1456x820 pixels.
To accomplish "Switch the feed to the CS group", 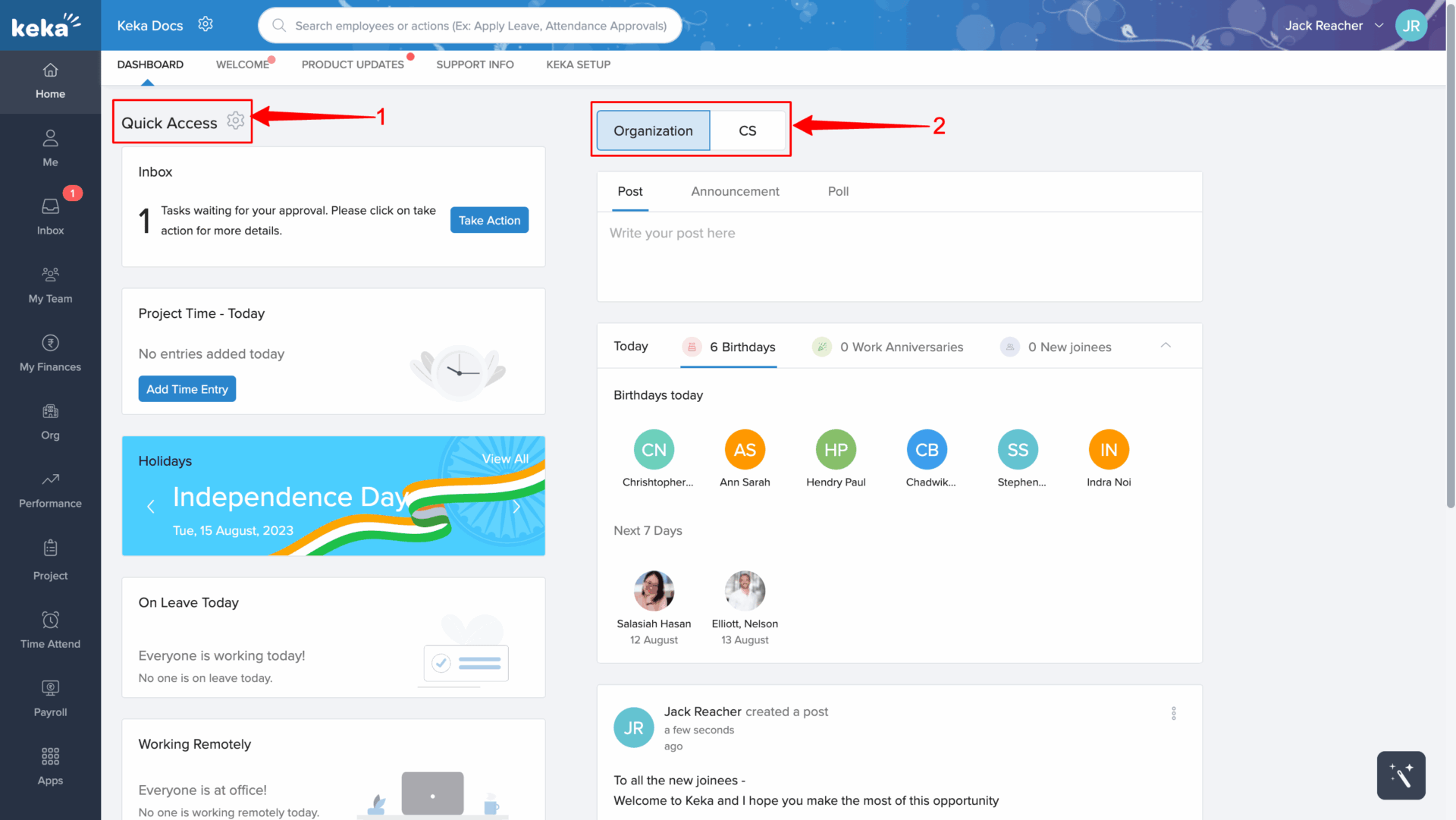I will (x=747, y=130).
